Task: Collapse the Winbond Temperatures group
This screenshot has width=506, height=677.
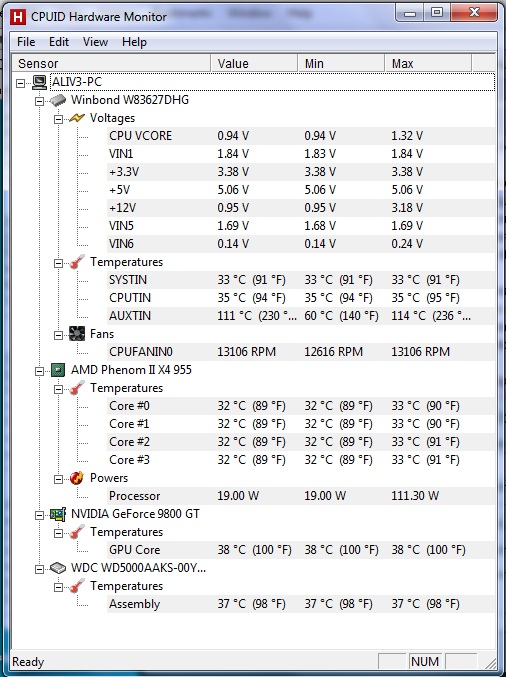Action: tap(58, 263)
